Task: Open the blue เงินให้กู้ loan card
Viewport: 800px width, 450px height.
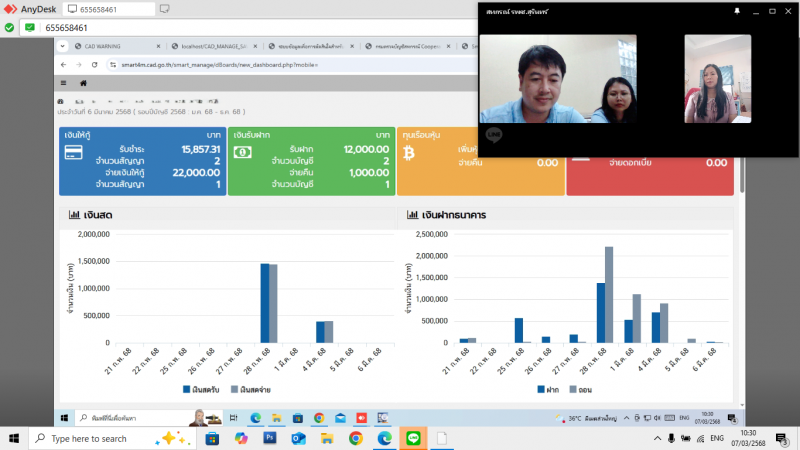Action: tap(142, 161)
